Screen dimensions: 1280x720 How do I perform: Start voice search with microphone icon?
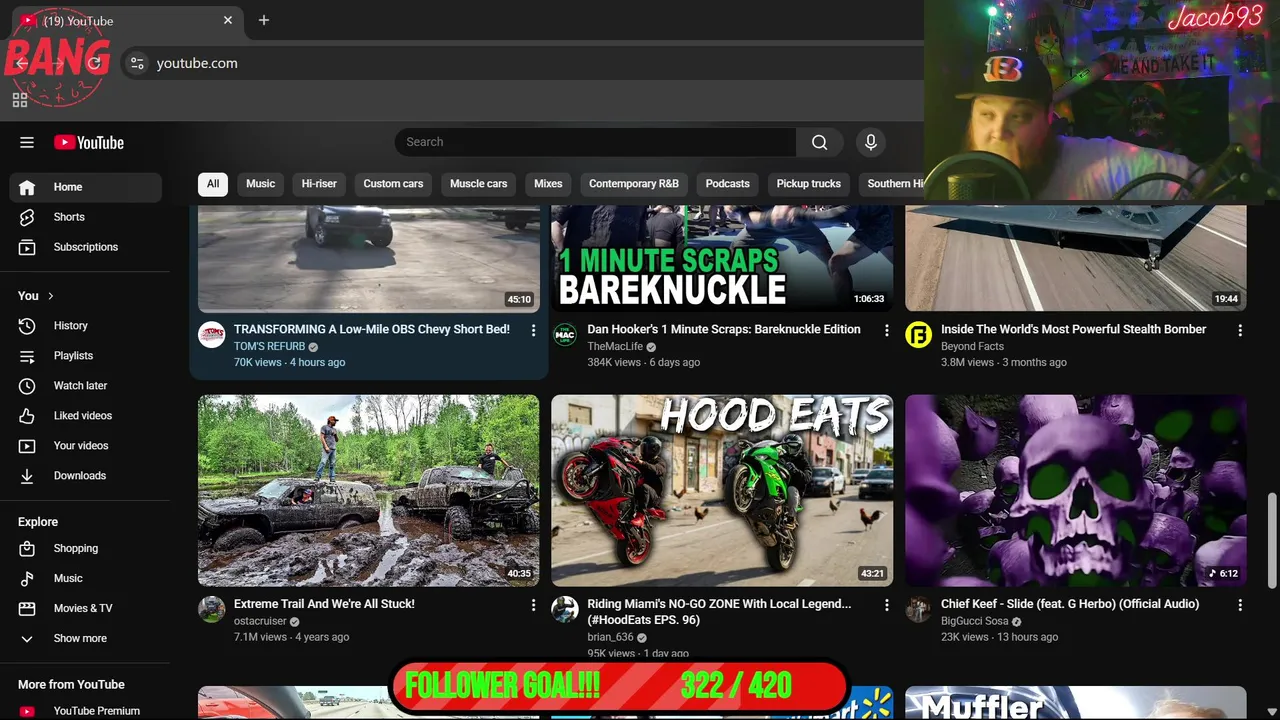(871, 142)
